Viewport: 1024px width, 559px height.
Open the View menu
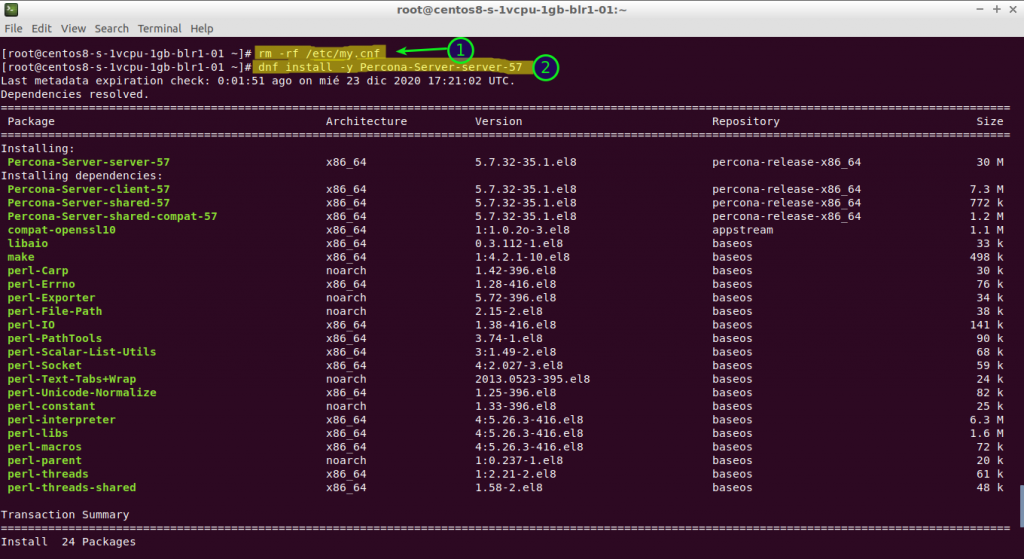(x=73, y=29)
